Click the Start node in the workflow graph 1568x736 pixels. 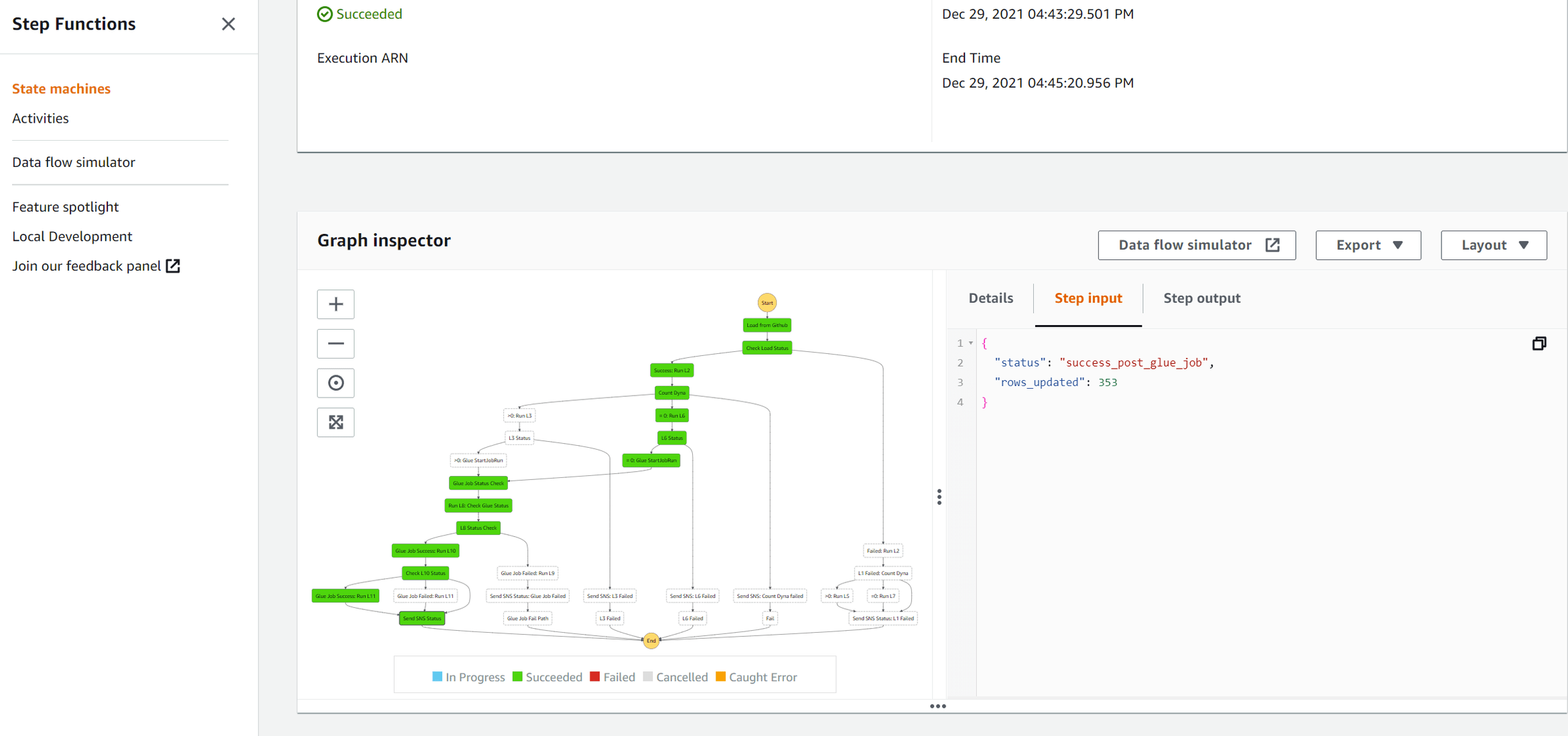pos(766,302)
